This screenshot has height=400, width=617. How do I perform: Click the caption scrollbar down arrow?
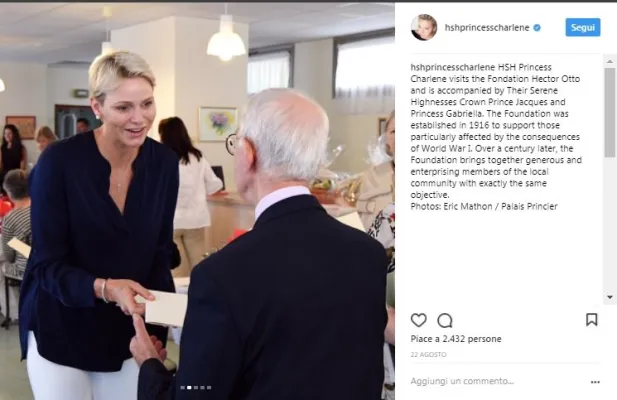(x=610, y=297)
